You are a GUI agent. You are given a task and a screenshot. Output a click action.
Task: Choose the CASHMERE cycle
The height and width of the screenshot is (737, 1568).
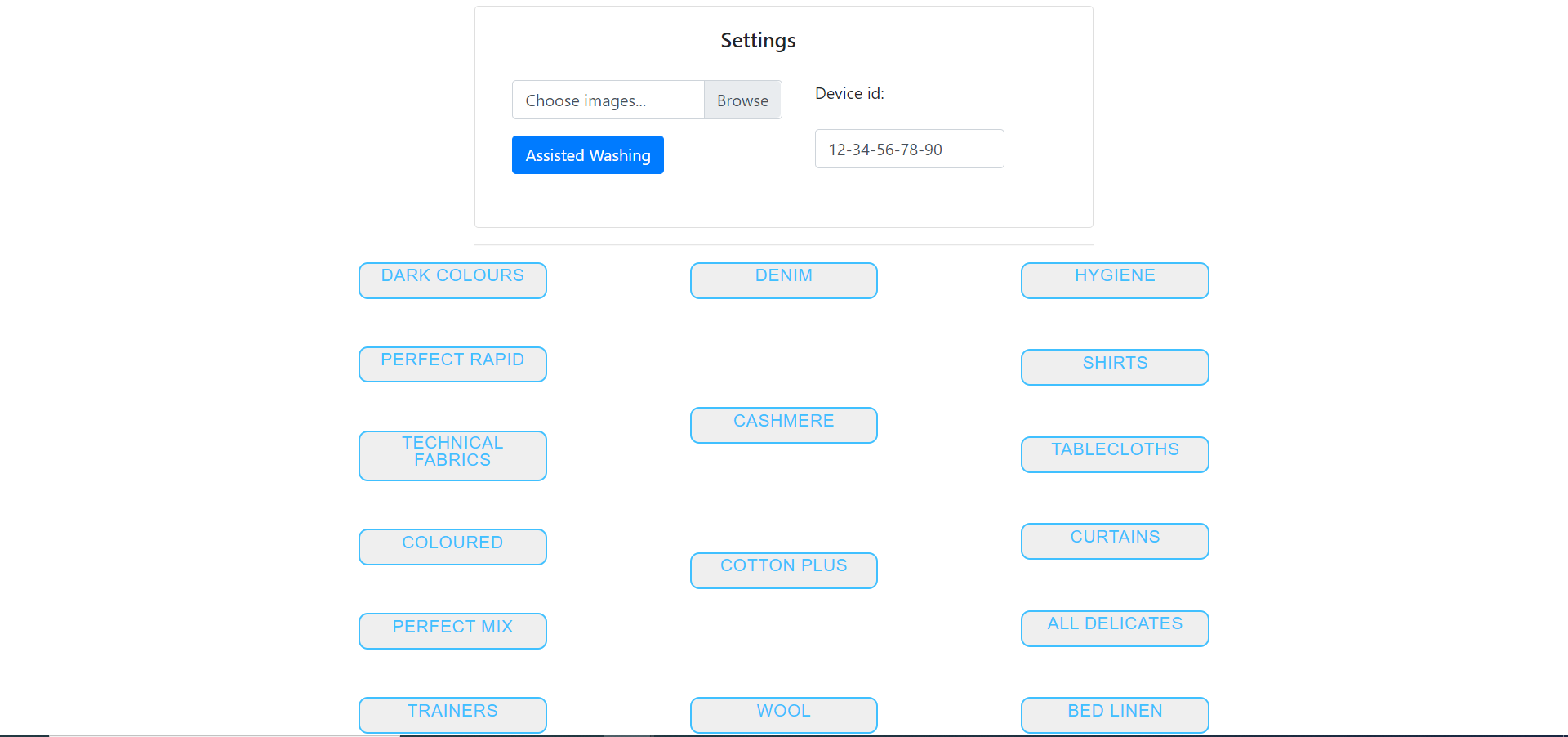click(x=783, y=425)
